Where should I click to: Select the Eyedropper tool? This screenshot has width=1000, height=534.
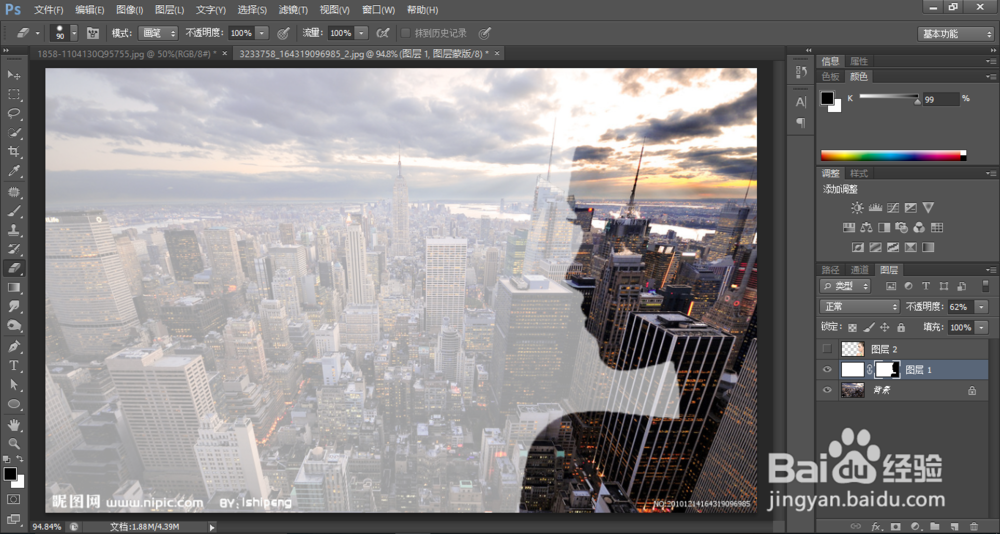[x=14, y=171]
